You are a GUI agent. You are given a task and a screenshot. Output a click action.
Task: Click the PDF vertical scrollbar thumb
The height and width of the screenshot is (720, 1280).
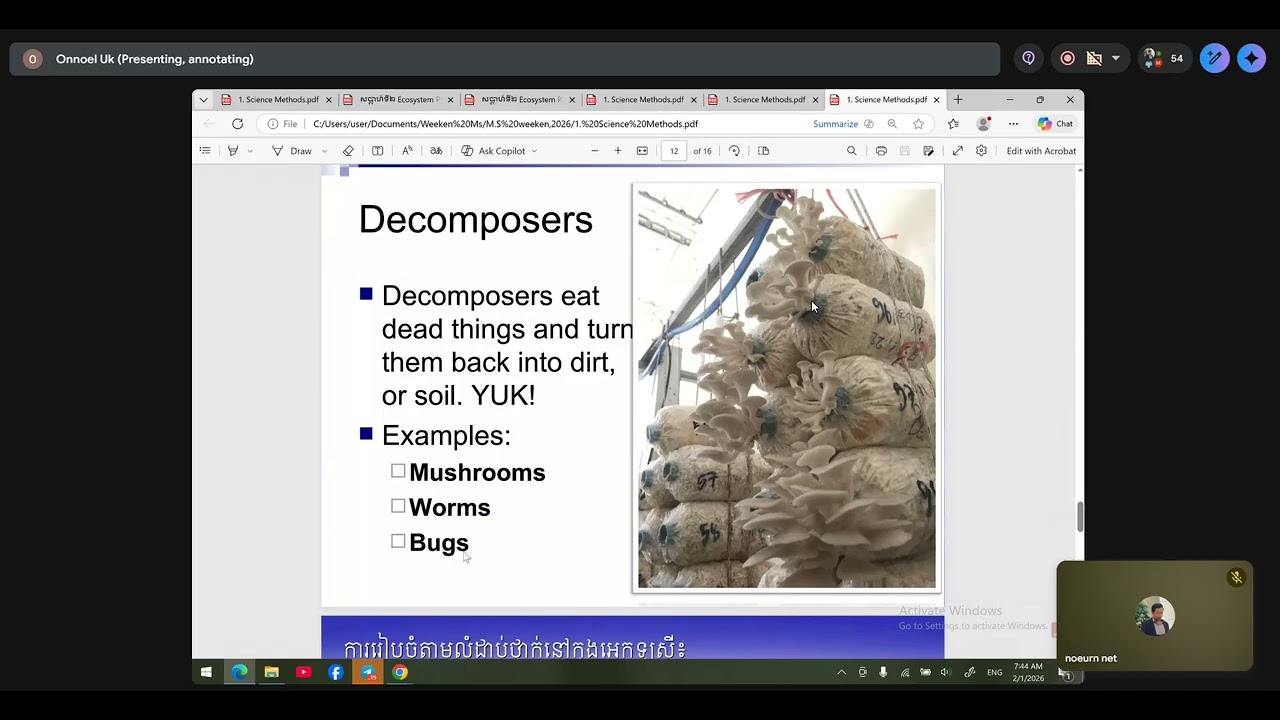pyautogui.click(x=1079, y=516)
